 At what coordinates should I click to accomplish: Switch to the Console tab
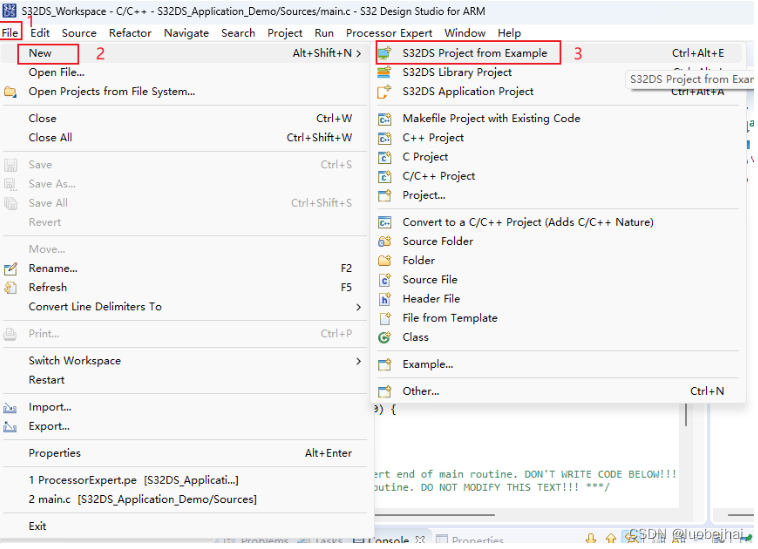tap(389, 541)
